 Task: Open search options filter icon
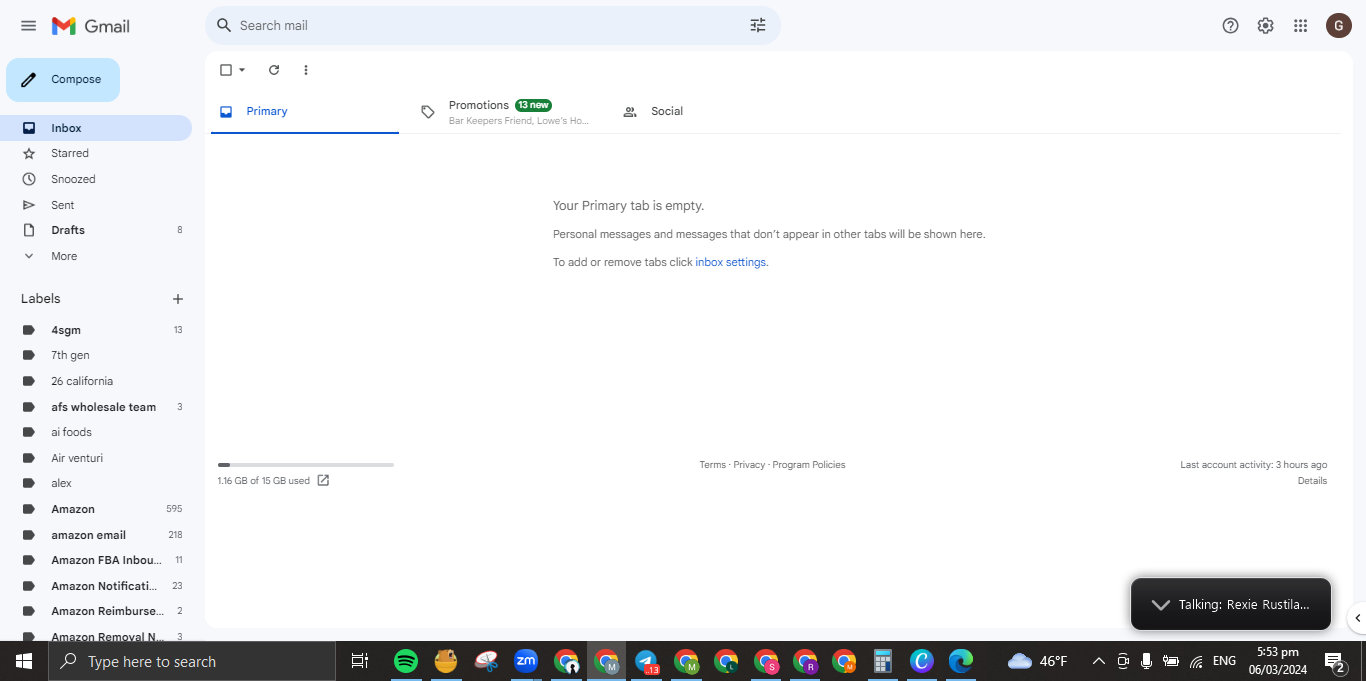(x=758, y=26)
